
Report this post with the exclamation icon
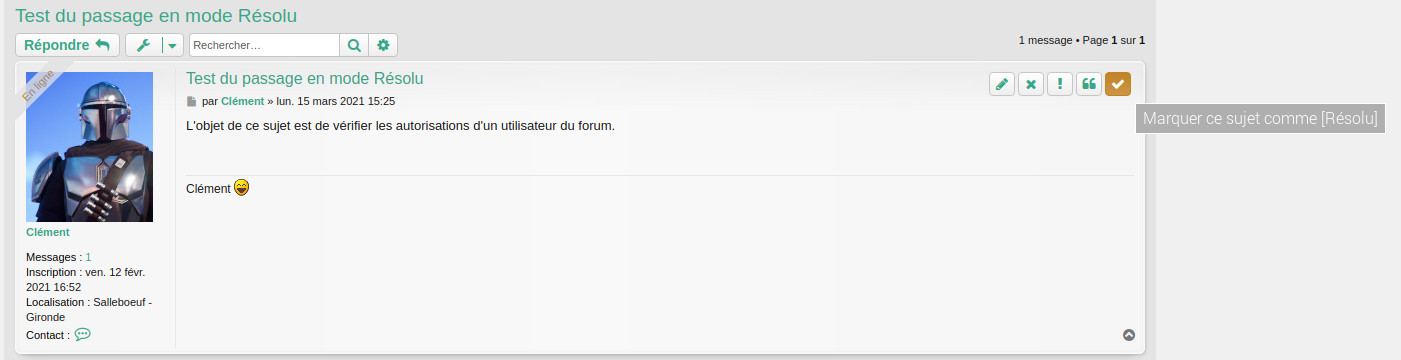click(1060, 84)
